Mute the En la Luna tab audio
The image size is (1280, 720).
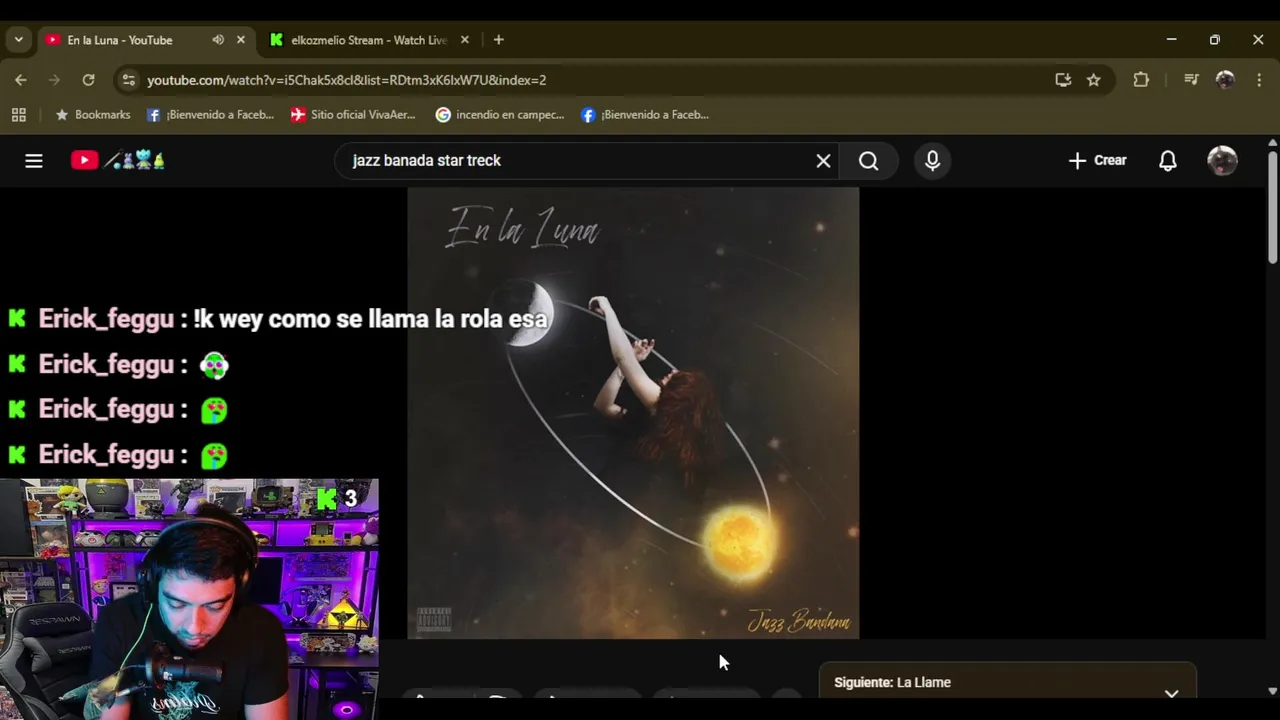pyautogui.click(x=218, y=40)
